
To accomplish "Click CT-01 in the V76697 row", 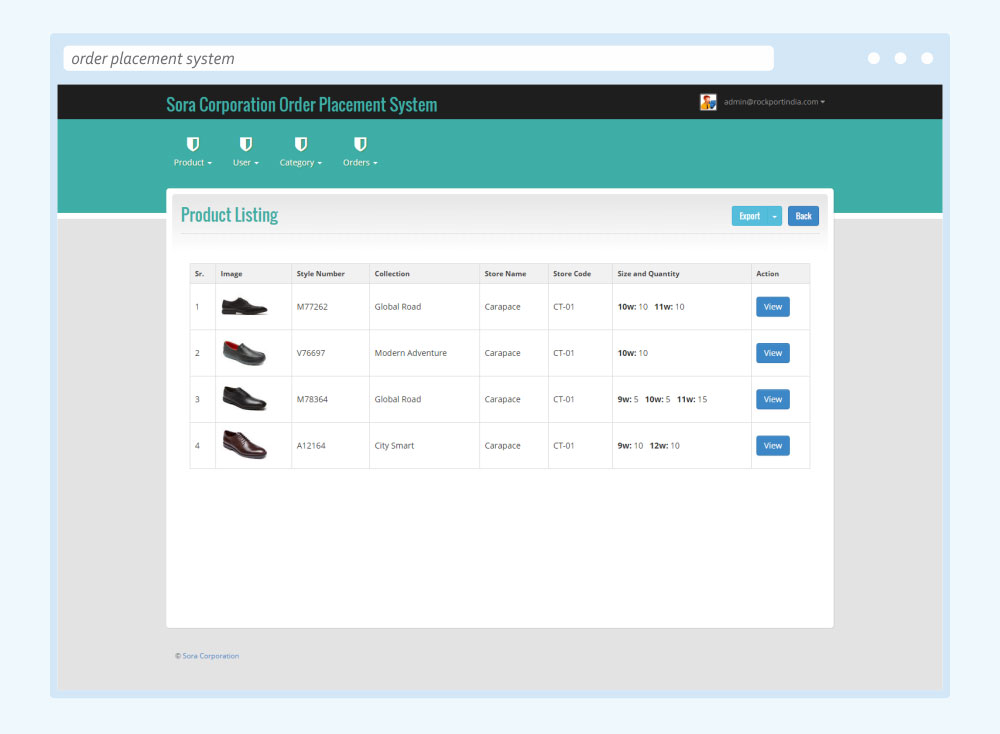I will 564,353.
